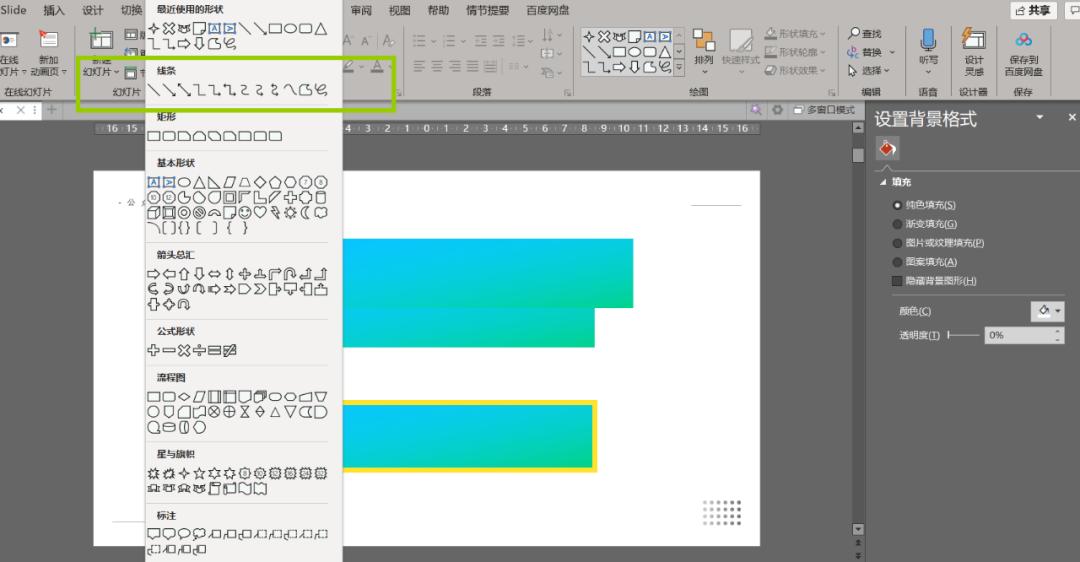Open the 颜色 fill color dropdown

click(1047, 311)
